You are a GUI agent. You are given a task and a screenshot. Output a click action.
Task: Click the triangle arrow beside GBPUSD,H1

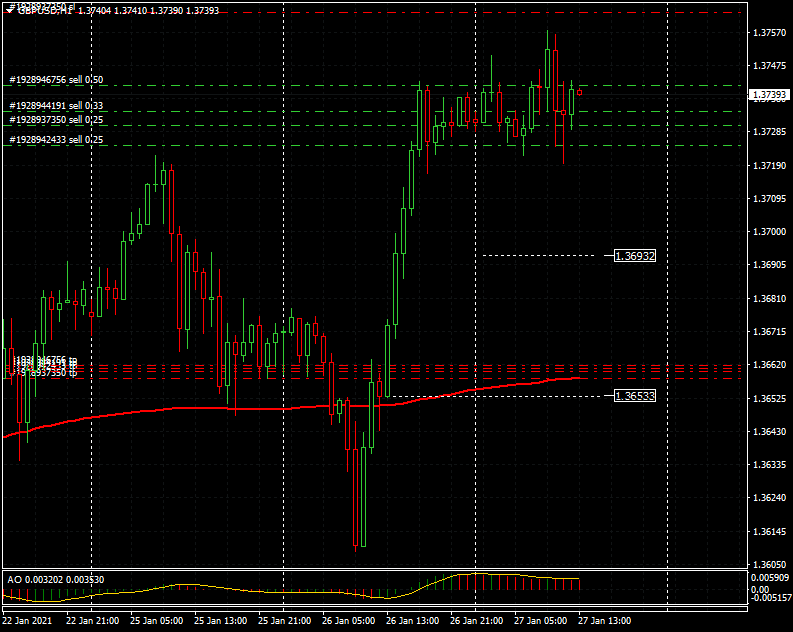point(10,11)
